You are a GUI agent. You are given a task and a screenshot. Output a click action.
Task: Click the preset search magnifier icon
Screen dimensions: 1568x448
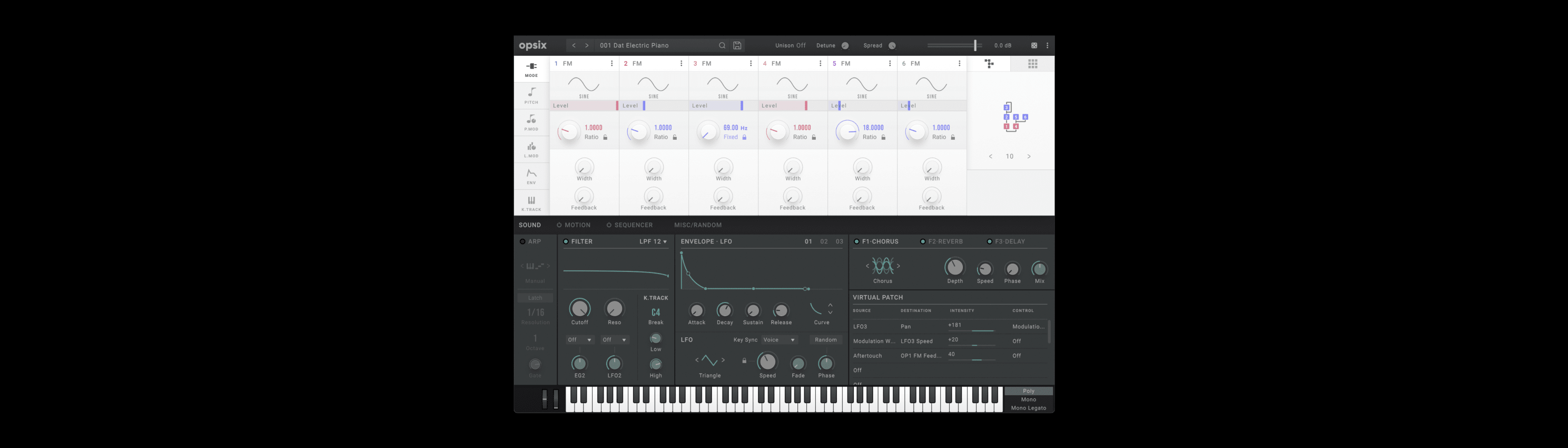pos(722,46)
